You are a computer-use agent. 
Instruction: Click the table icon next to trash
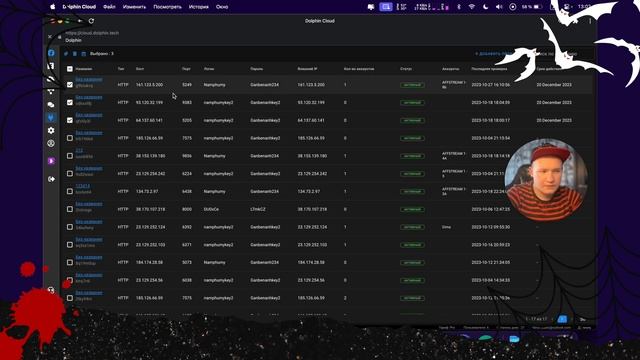(84, 54)
